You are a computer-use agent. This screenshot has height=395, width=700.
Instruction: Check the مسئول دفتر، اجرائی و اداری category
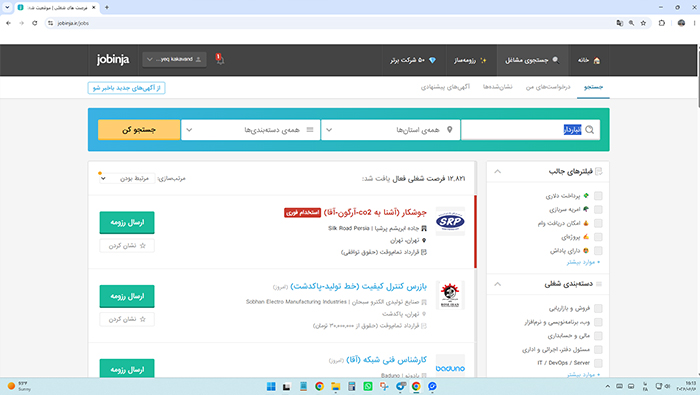598,349
